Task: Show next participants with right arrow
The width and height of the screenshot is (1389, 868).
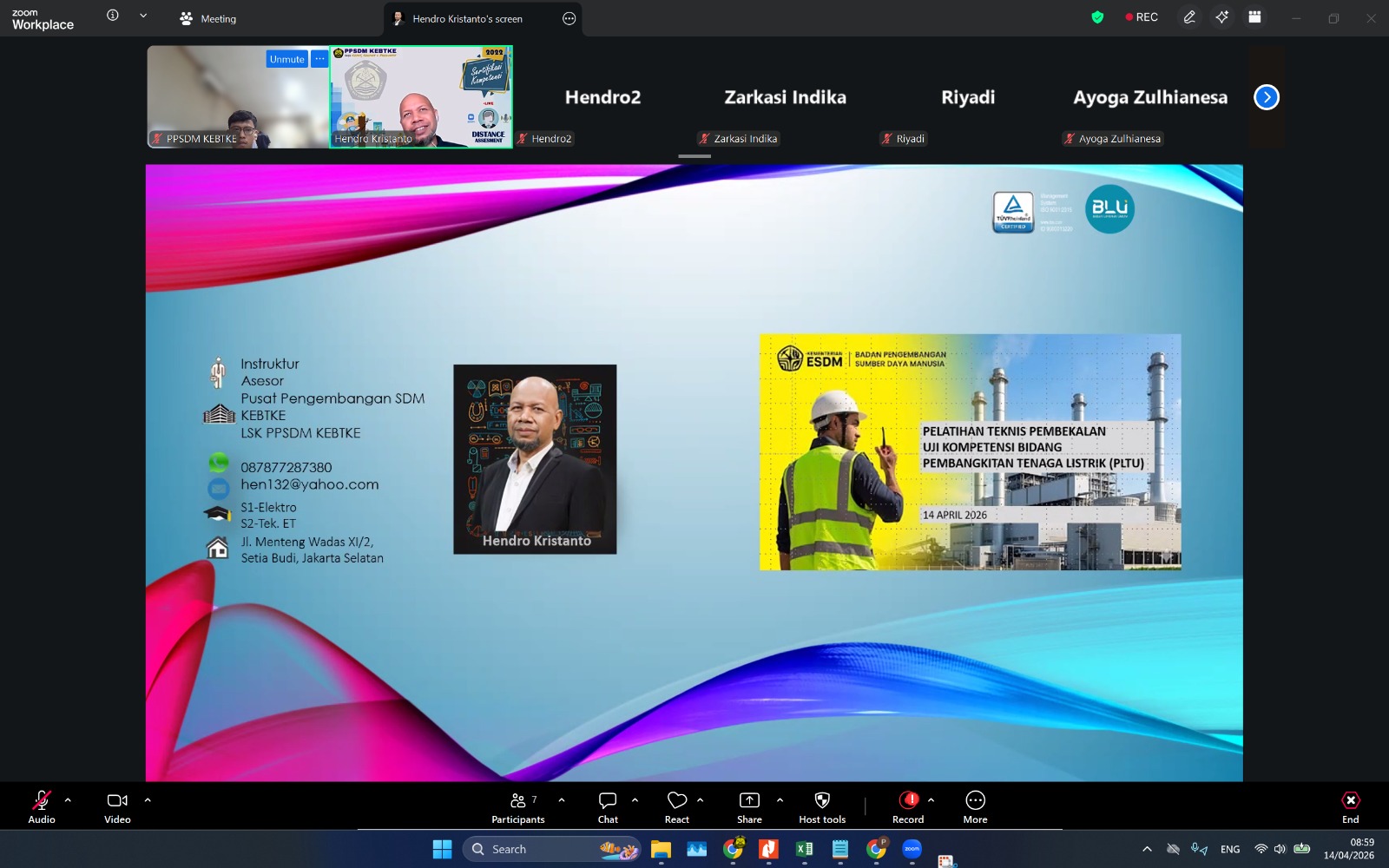Action: [x=1267, y=97]
